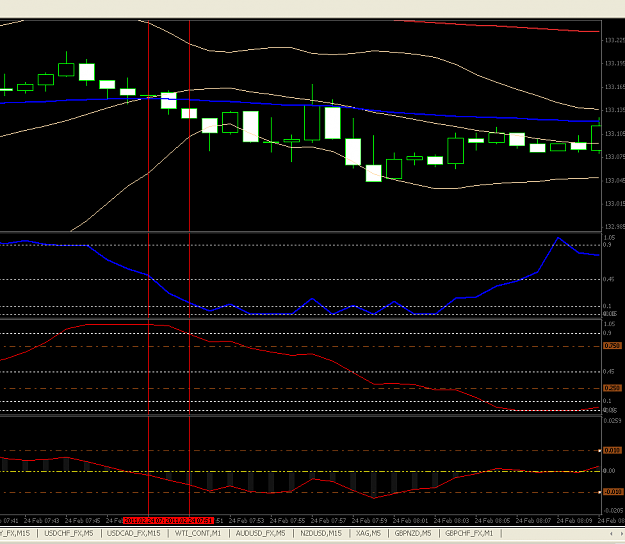Open the NZDUSD,M15 chart tab
The width and height of the screenshot is (625, 544).
321,533
